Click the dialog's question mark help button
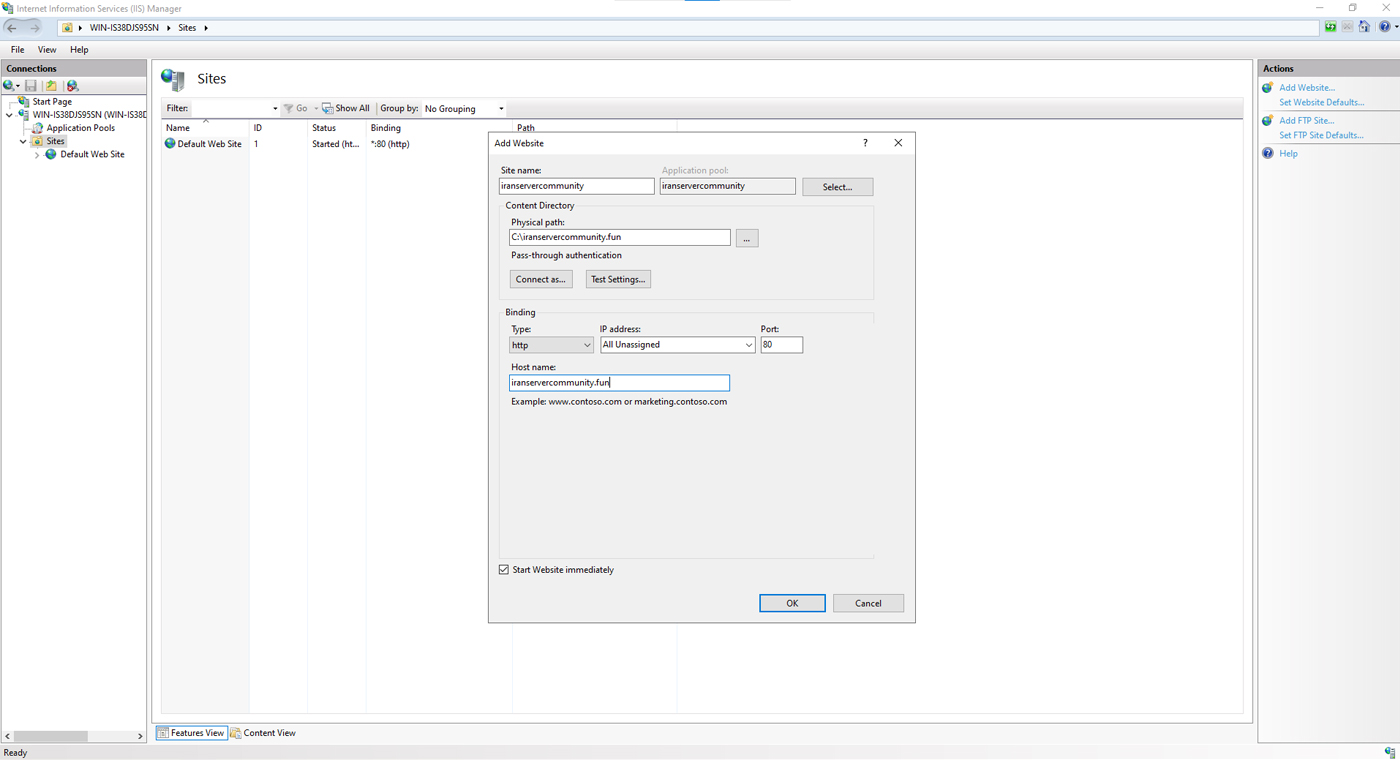 865,143
